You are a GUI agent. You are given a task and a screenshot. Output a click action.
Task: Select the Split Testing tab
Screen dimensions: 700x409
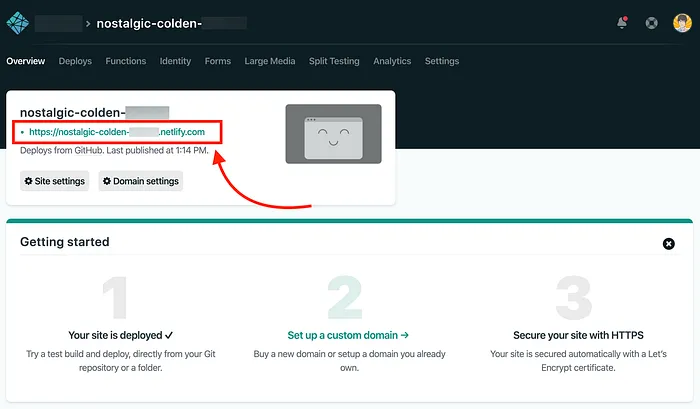334,61
